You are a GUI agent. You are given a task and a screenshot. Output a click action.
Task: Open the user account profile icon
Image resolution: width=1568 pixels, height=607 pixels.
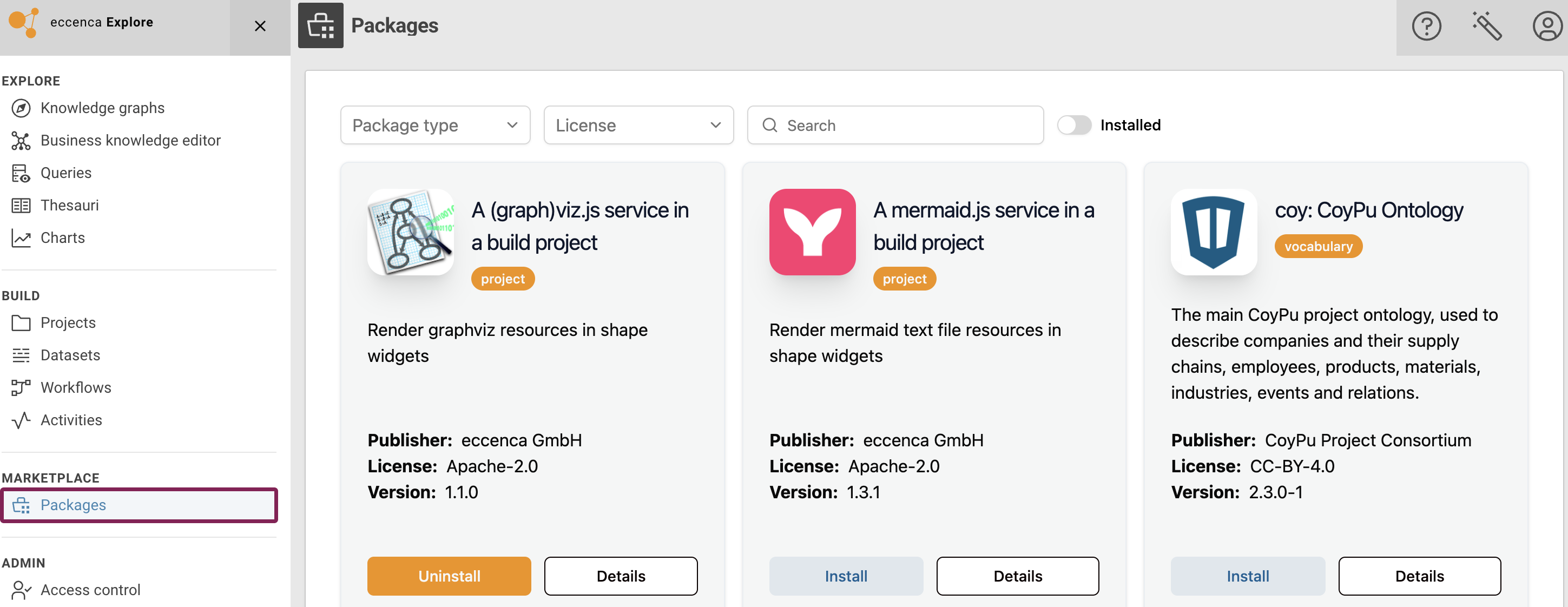pos(1547,26)
